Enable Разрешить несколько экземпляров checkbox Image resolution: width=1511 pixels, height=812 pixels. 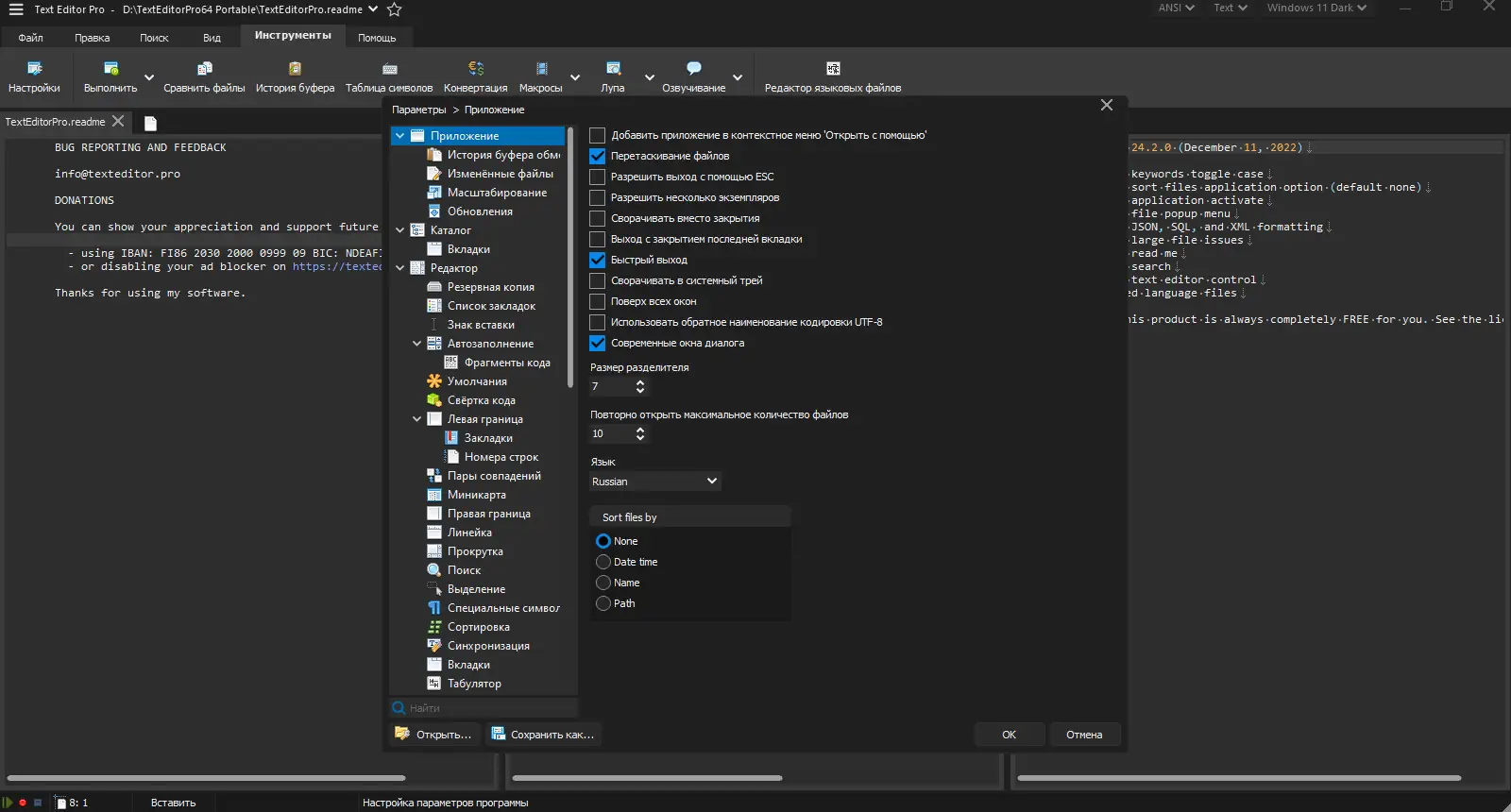[598, 197]
